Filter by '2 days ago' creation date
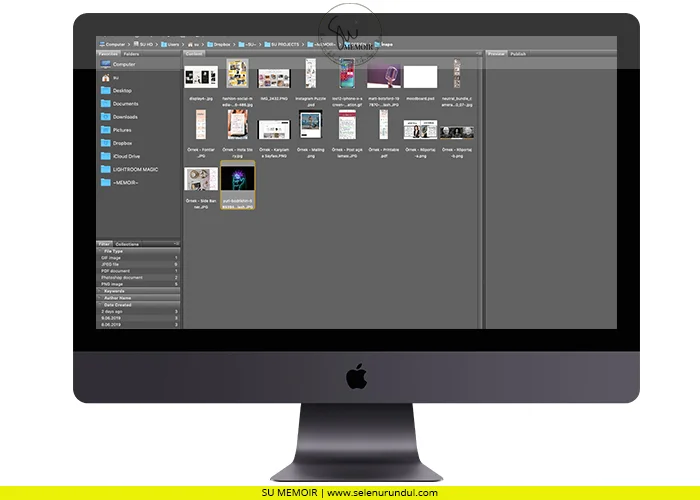 click(138, 312)
